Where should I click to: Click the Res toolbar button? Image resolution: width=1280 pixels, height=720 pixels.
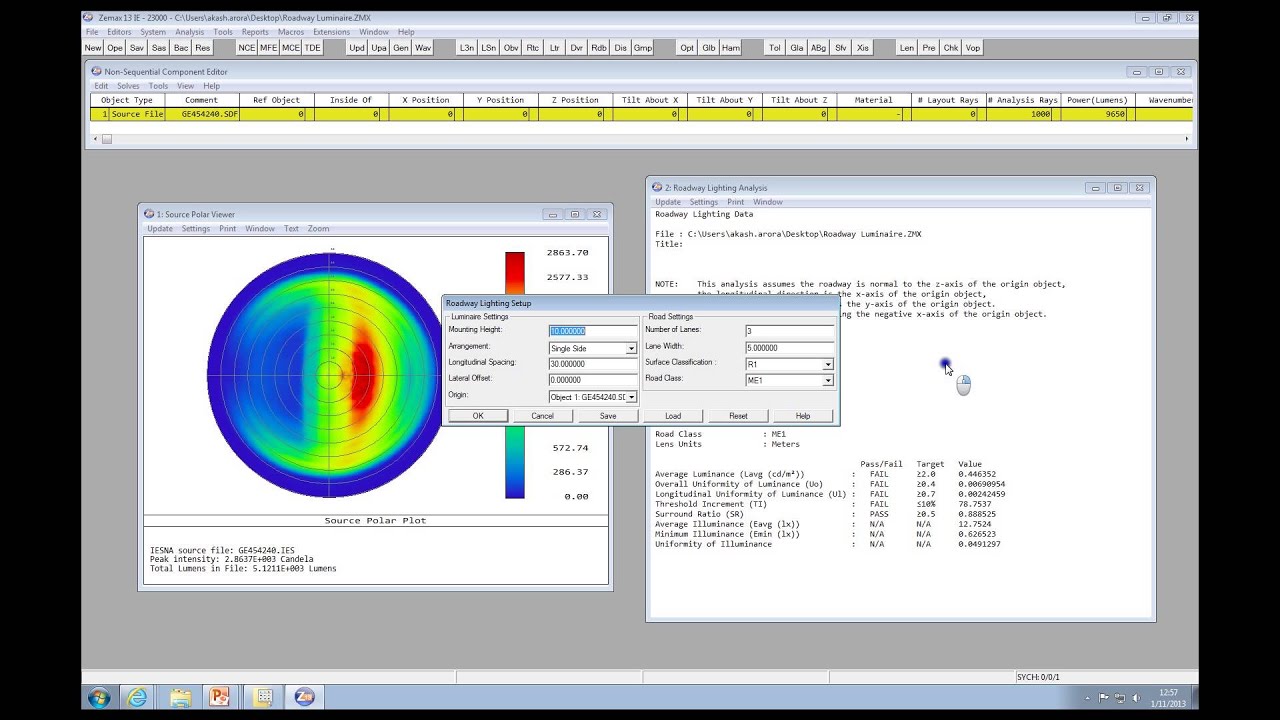203,48
